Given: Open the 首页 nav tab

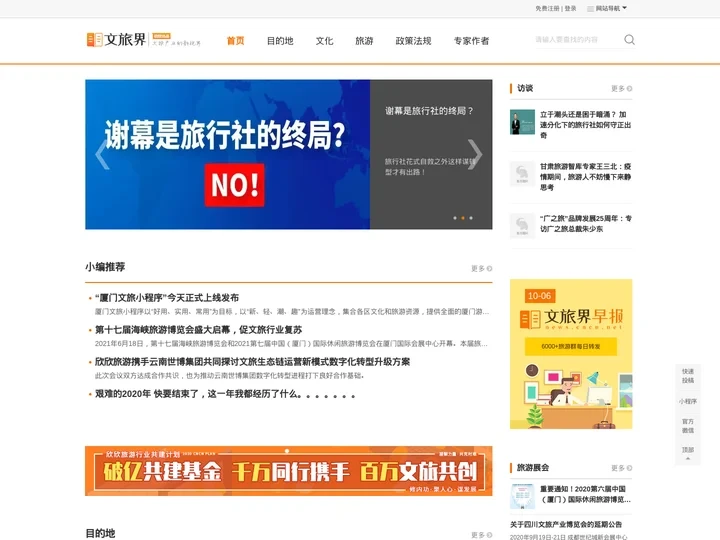Looking at the screenshot, I should (x=236, y=41).
